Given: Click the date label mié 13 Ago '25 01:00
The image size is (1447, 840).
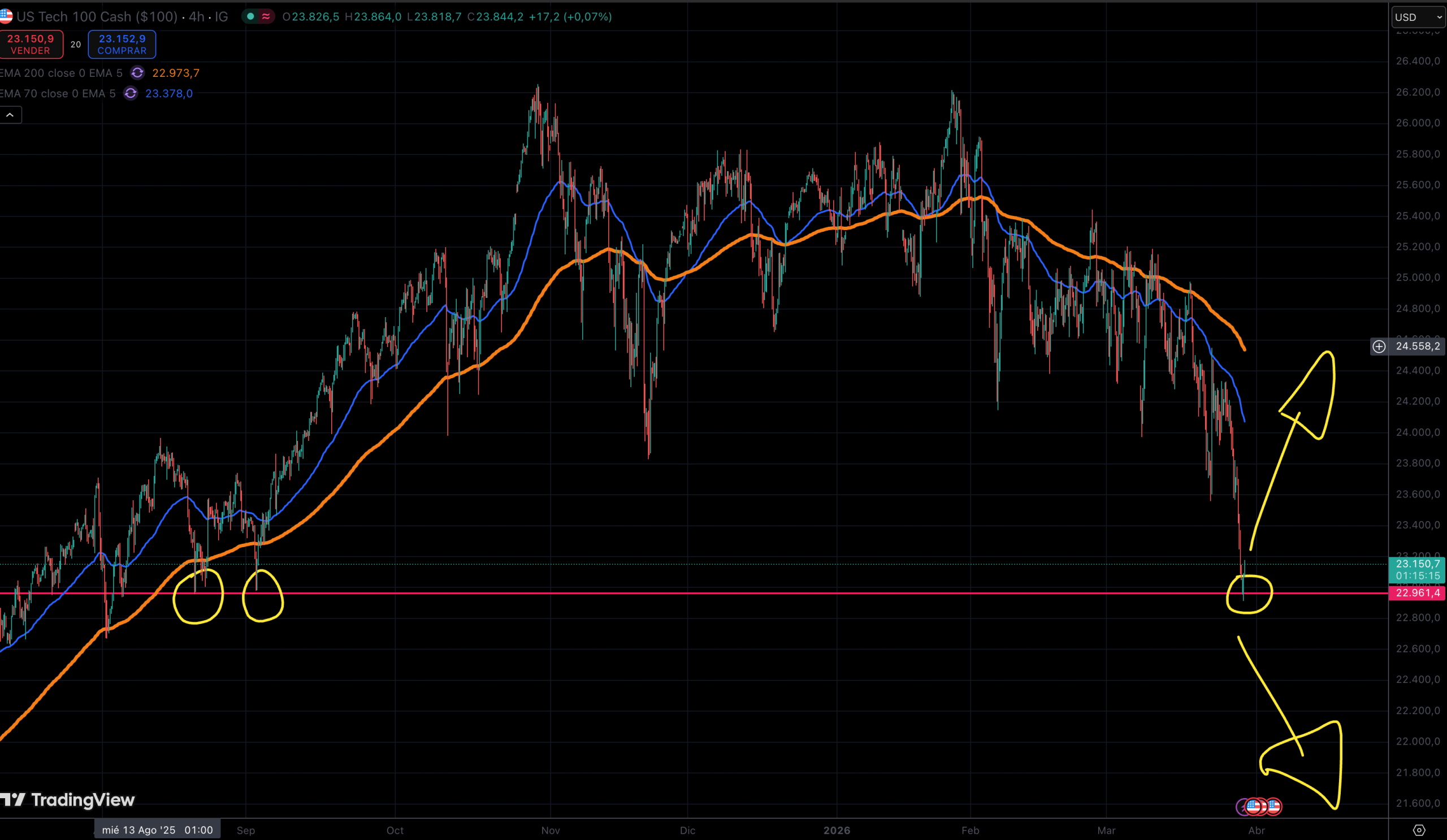Looking at the screenshot, I should coord(157,830).
